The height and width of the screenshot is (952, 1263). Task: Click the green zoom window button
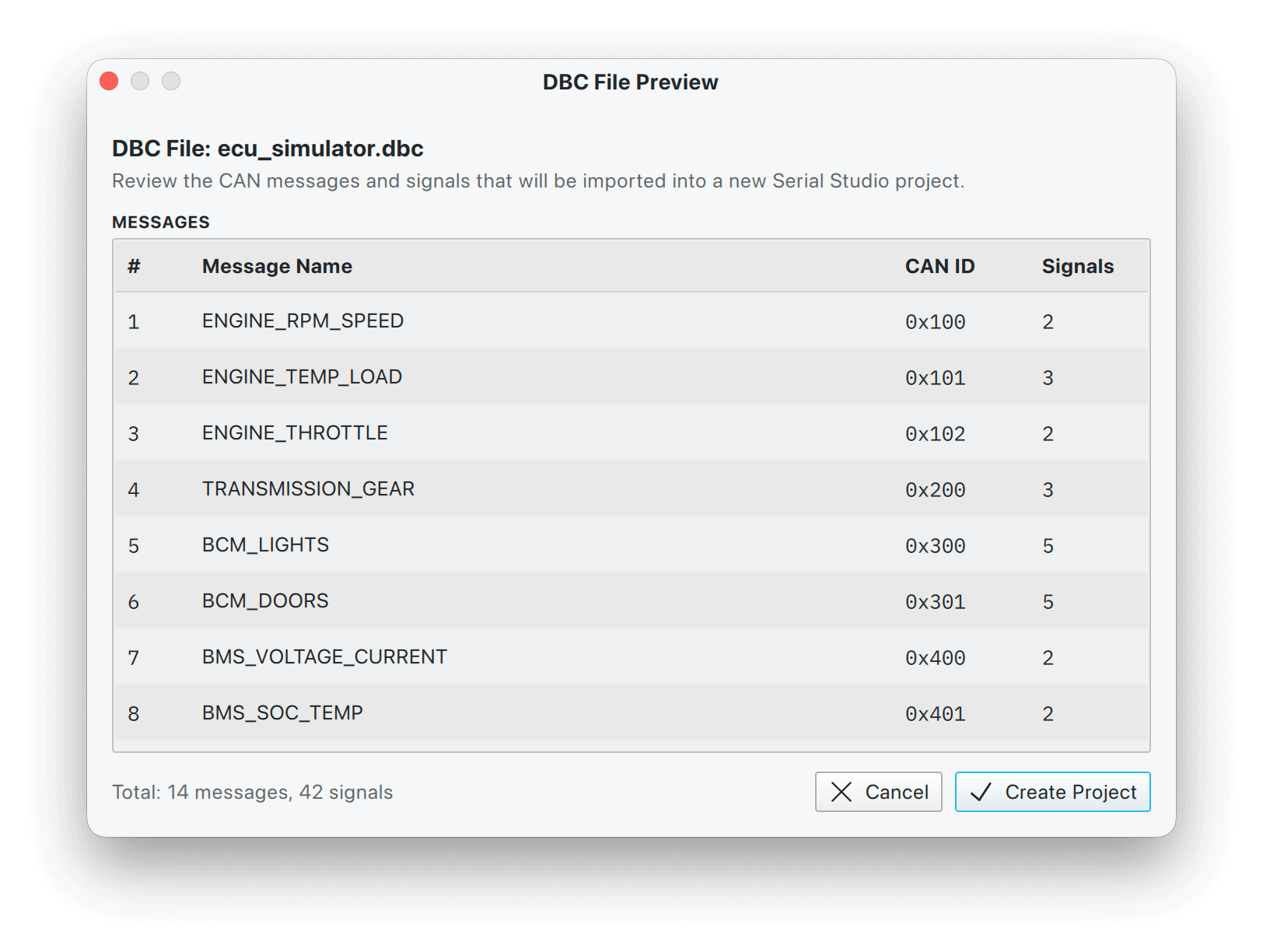pyautogui.click(x=171, y=81)
